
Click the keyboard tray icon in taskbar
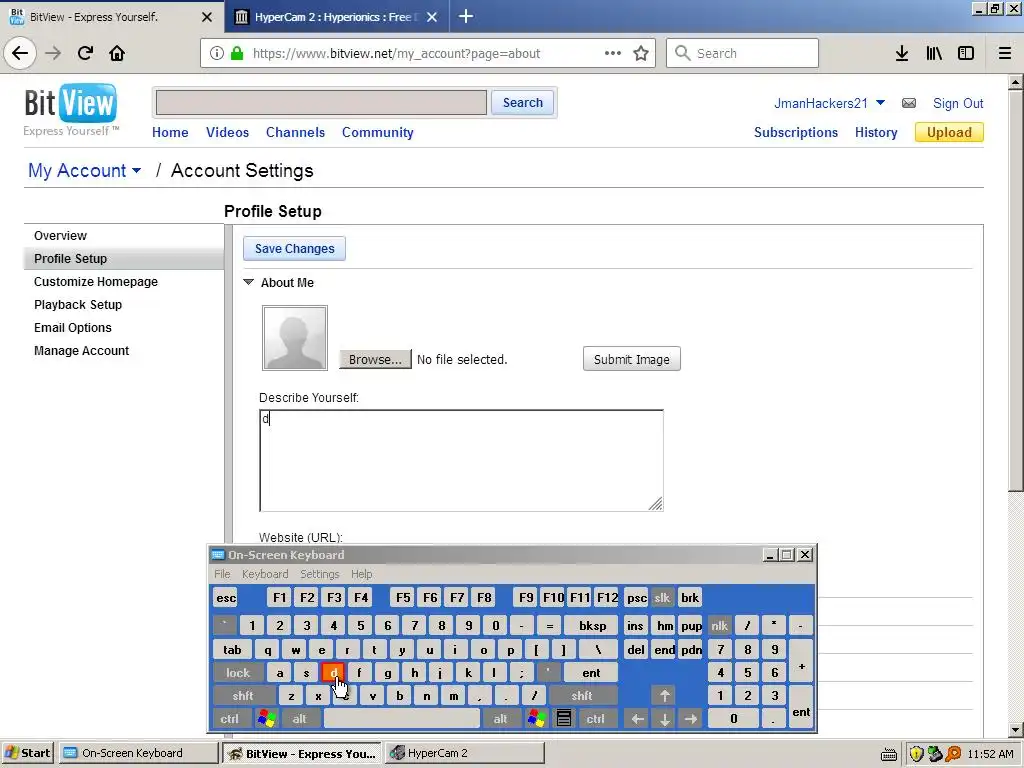889,754
